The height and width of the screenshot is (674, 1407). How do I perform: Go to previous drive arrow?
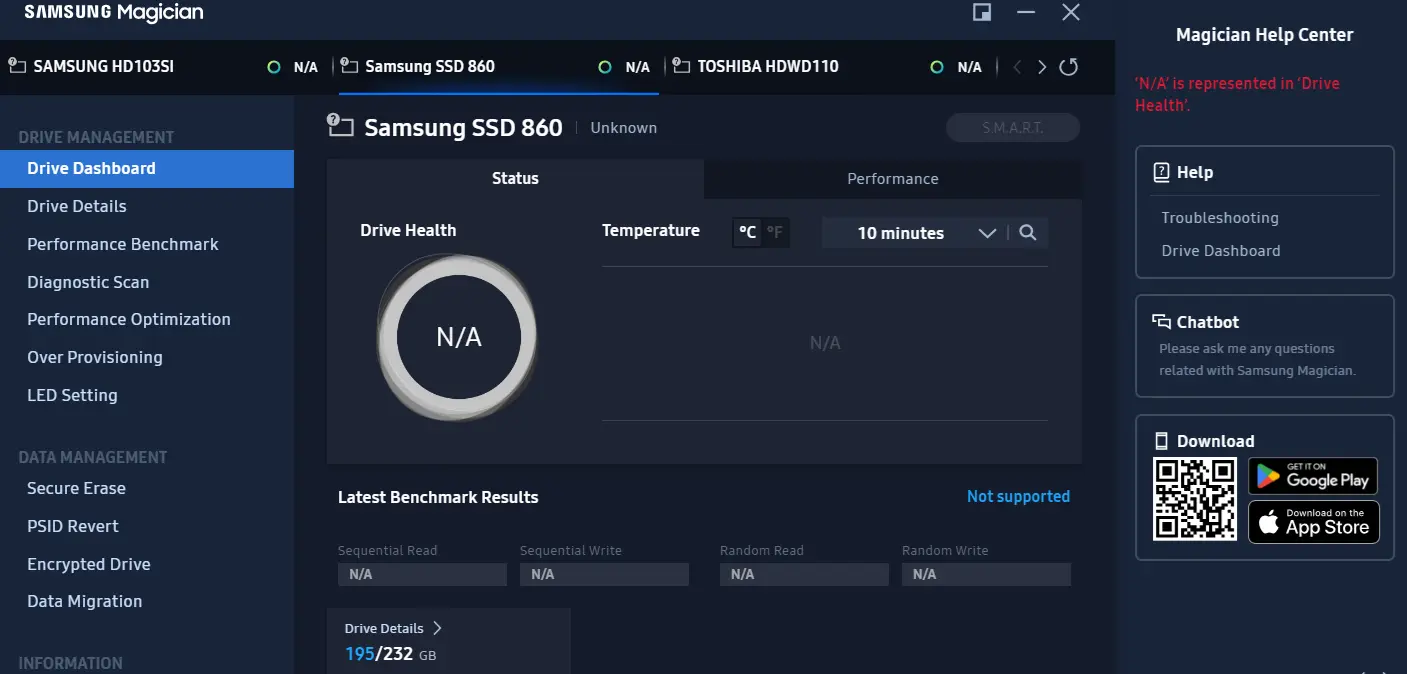1017,67
